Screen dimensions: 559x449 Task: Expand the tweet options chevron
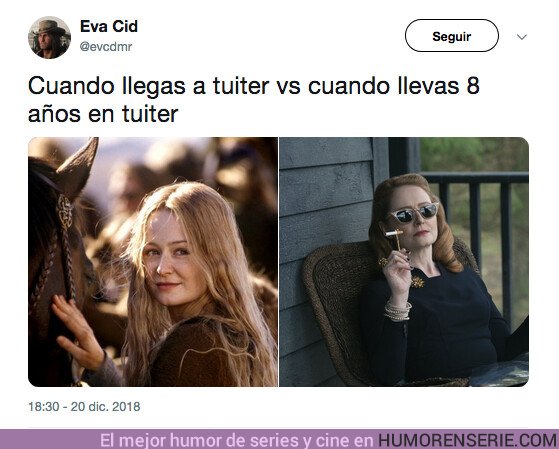coord(522,37)
